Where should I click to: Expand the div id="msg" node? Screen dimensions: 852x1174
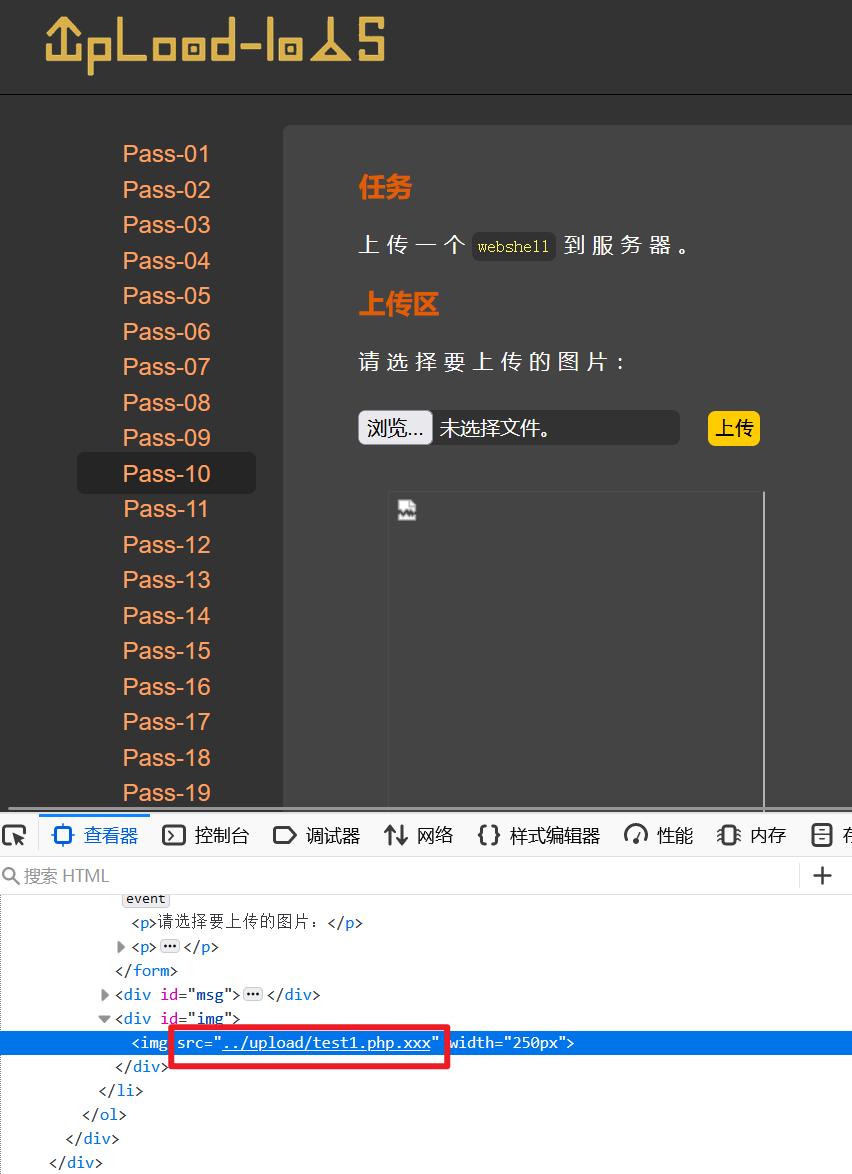(105, 995)
